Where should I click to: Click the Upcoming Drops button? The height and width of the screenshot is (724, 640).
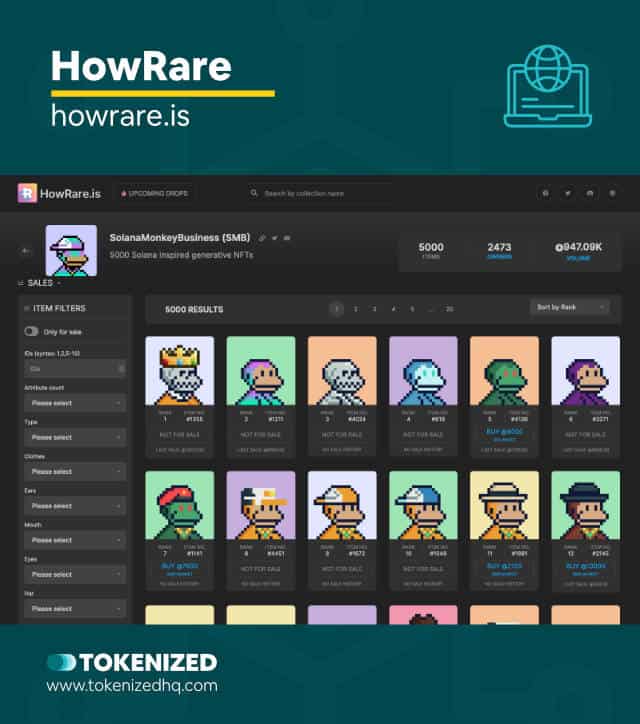[x=155, y=193]
